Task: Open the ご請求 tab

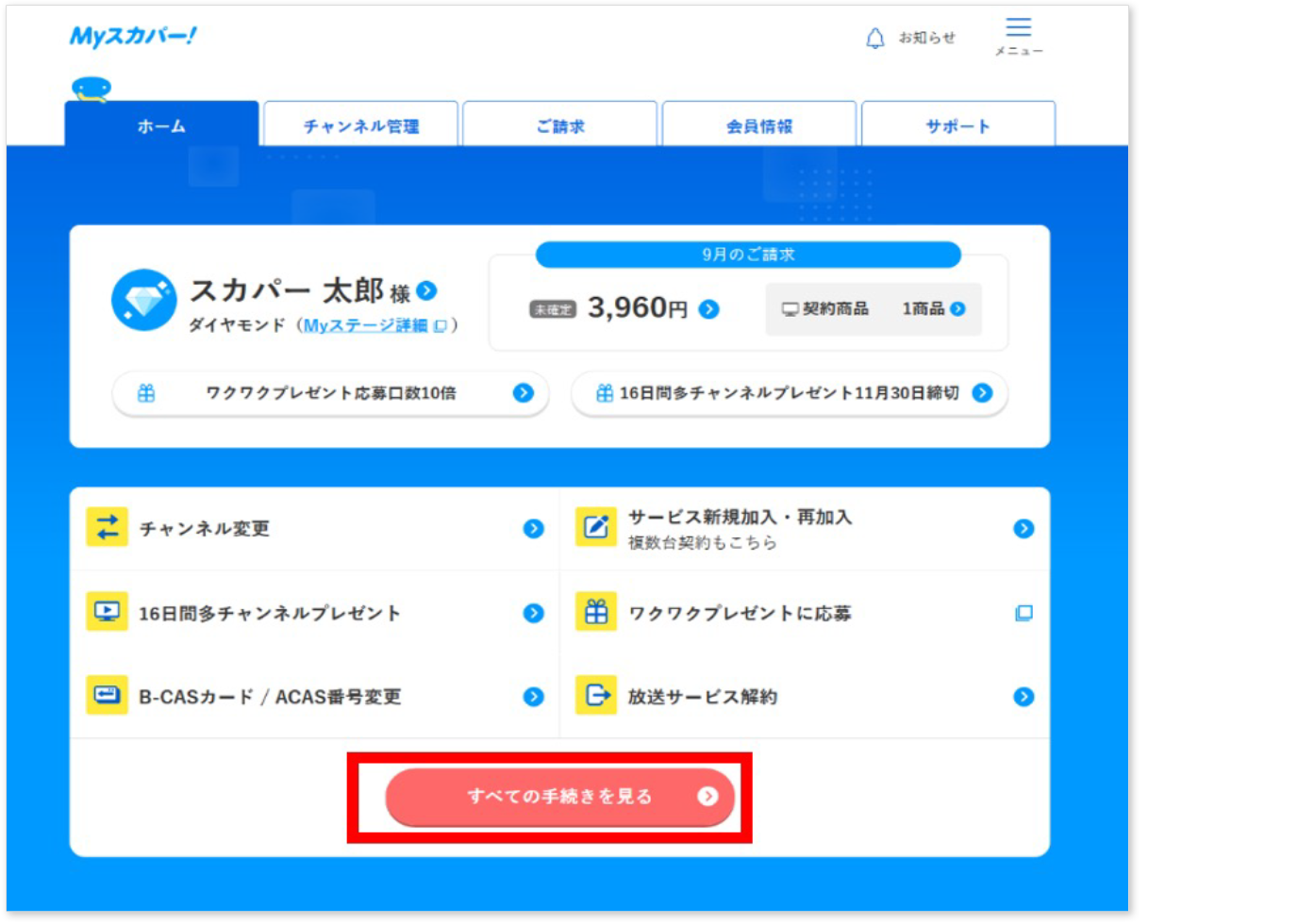Action: [560, 124]
